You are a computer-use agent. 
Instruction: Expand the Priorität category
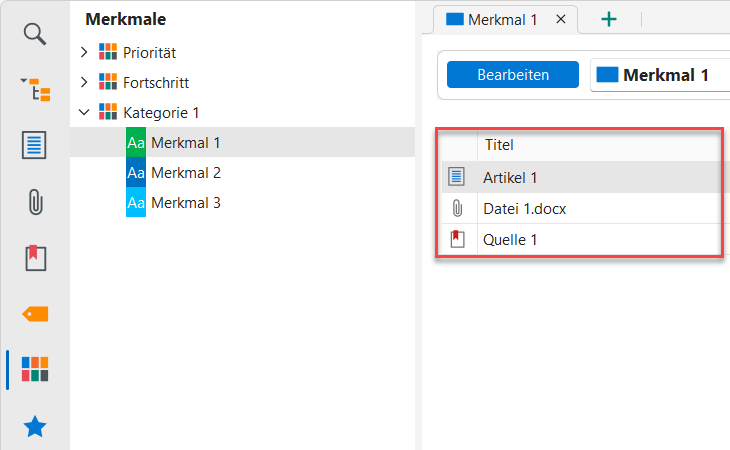point(84,52)
